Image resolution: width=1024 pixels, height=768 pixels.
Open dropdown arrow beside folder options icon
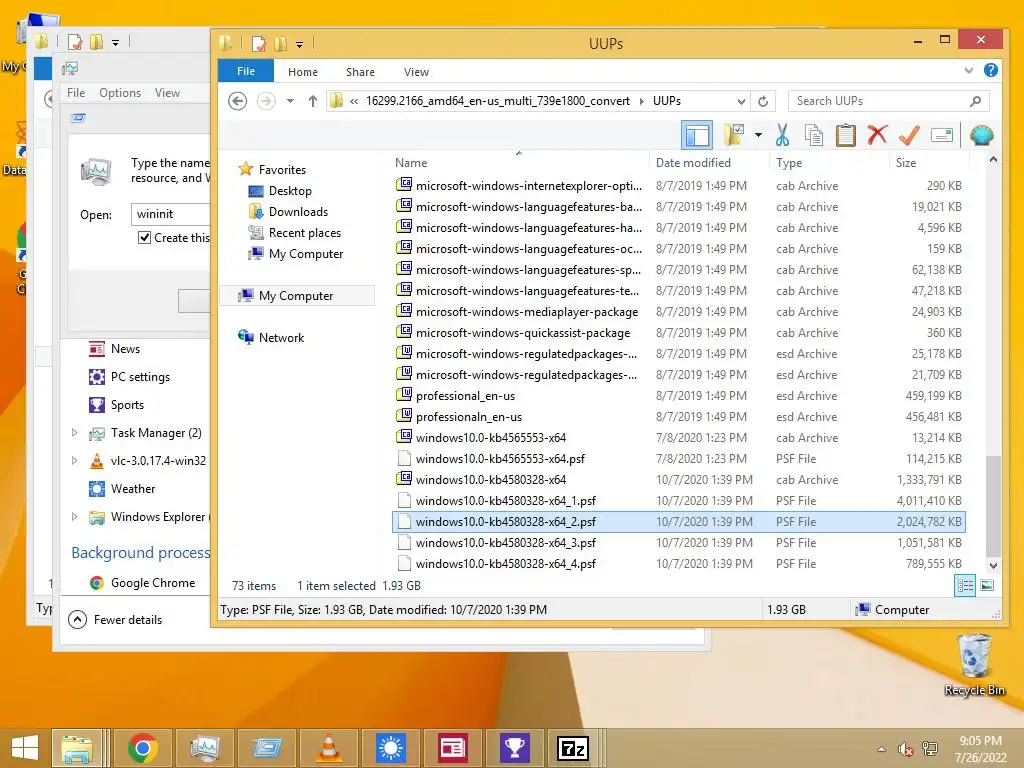758,135
